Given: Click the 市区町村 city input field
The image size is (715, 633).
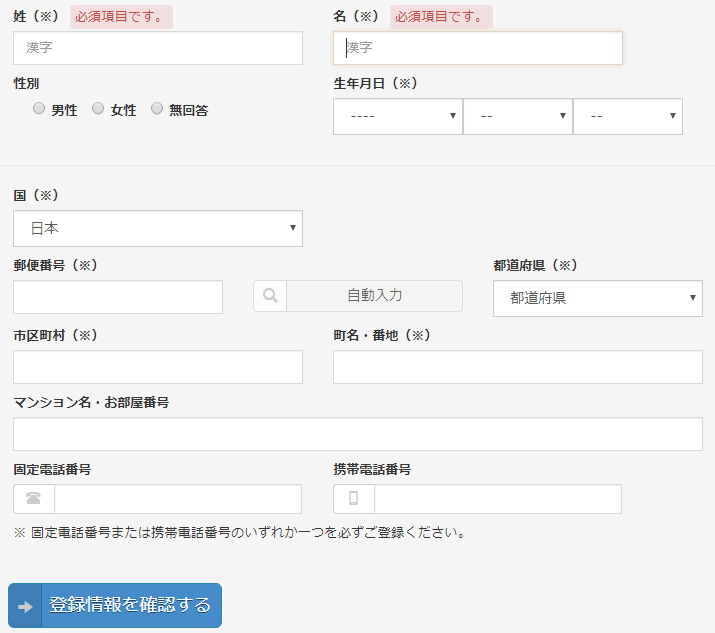Looking at the screenshot, I should [x=158, y=367].
